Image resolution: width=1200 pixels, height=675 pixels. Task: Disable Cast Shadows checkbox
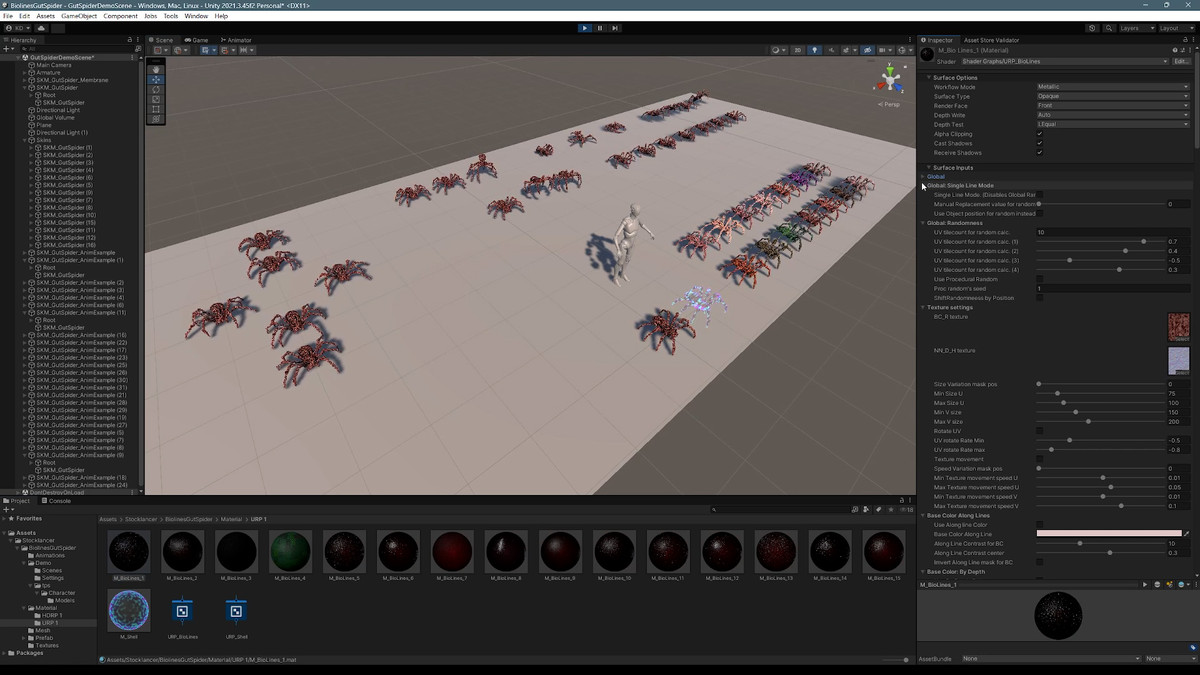tap(1040, 143)
